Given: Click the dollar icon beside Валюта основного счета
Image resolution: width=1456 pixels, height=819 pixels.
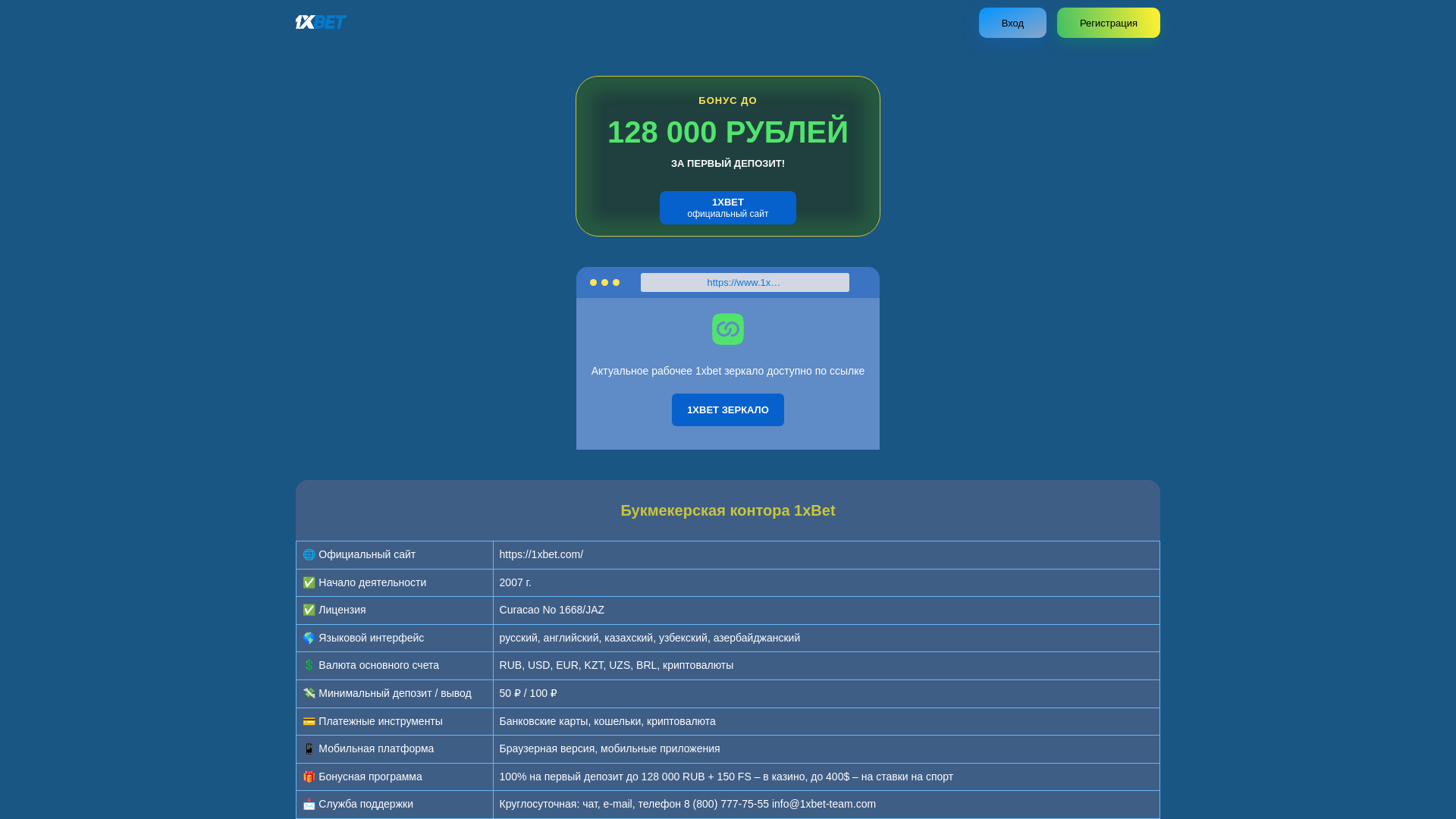Looking at the screenshot, I should pos(309,666).
